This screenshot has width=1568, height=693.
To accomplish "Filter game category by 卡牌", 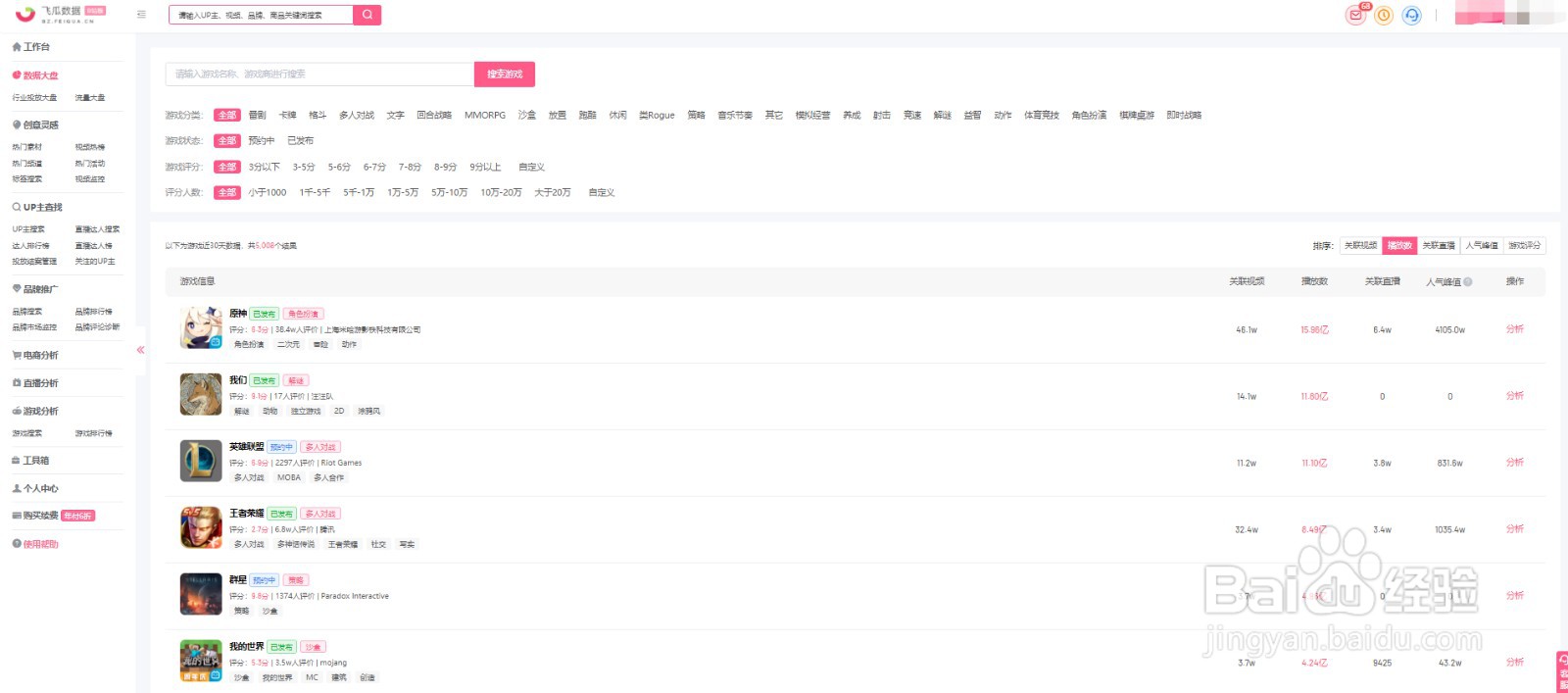I will [x=288, y=116].
